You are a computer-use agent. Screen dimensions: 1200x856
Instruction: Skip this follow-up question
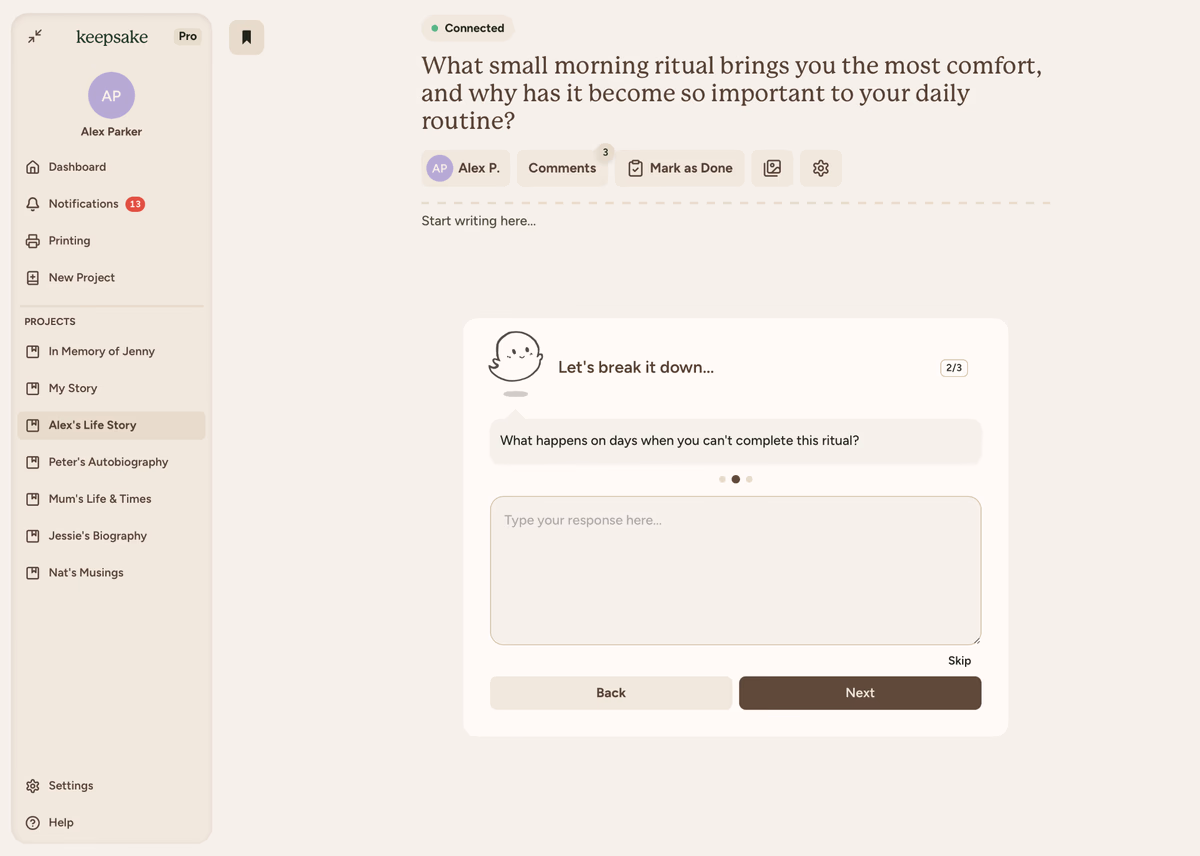point(959,661)
